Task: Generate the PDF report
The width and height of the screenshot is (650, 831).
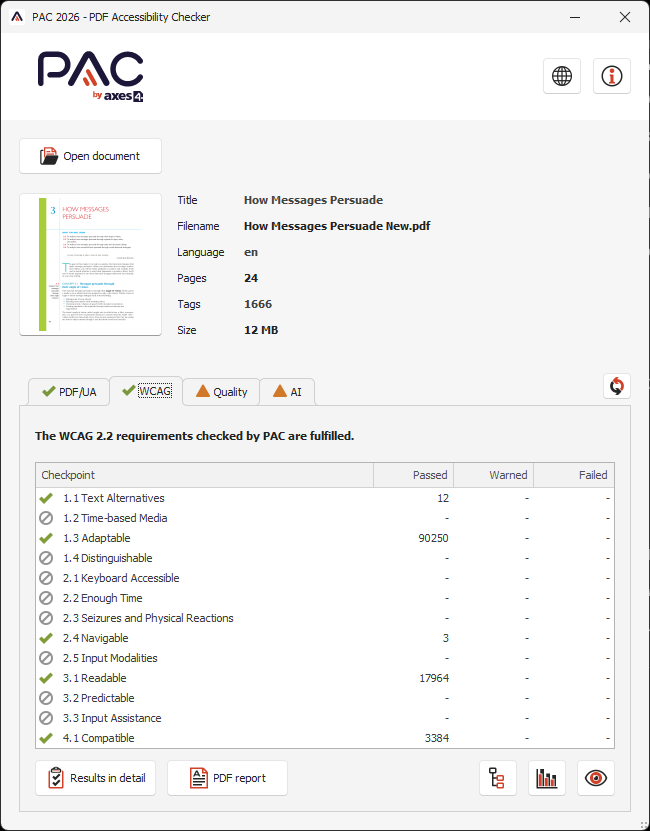Action: pyautogui.click(x=227, y=778)
